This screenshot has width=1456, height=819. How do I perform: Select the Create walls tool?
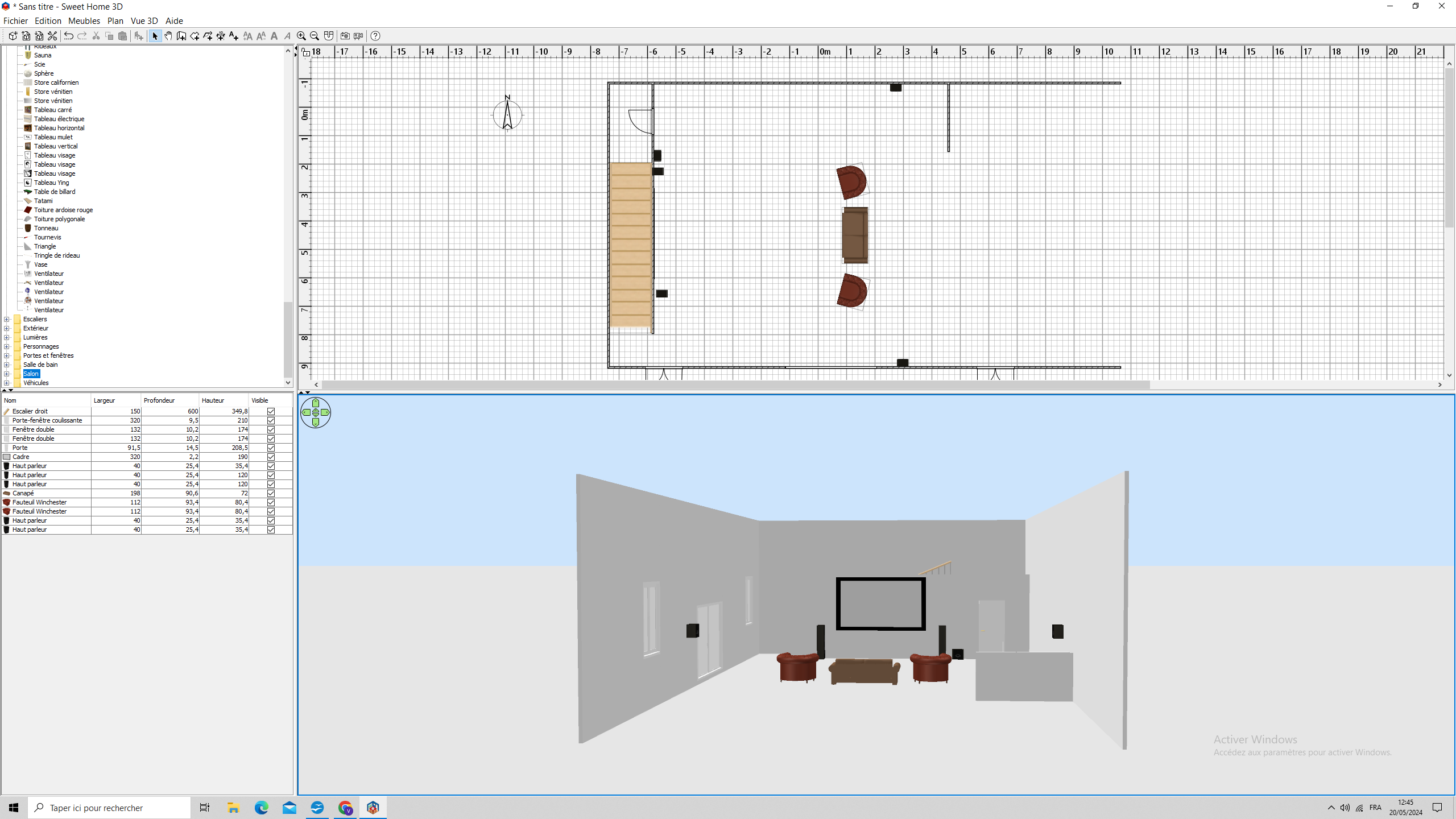coord(181,36)
